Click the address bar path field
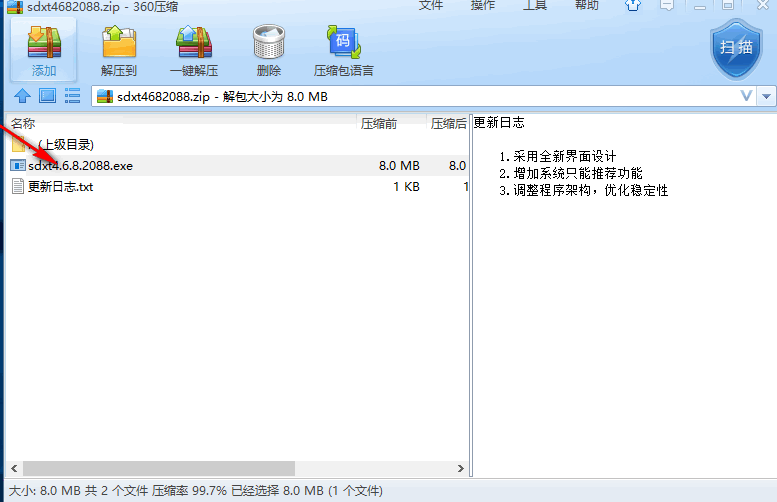 [x=424, y=96]
